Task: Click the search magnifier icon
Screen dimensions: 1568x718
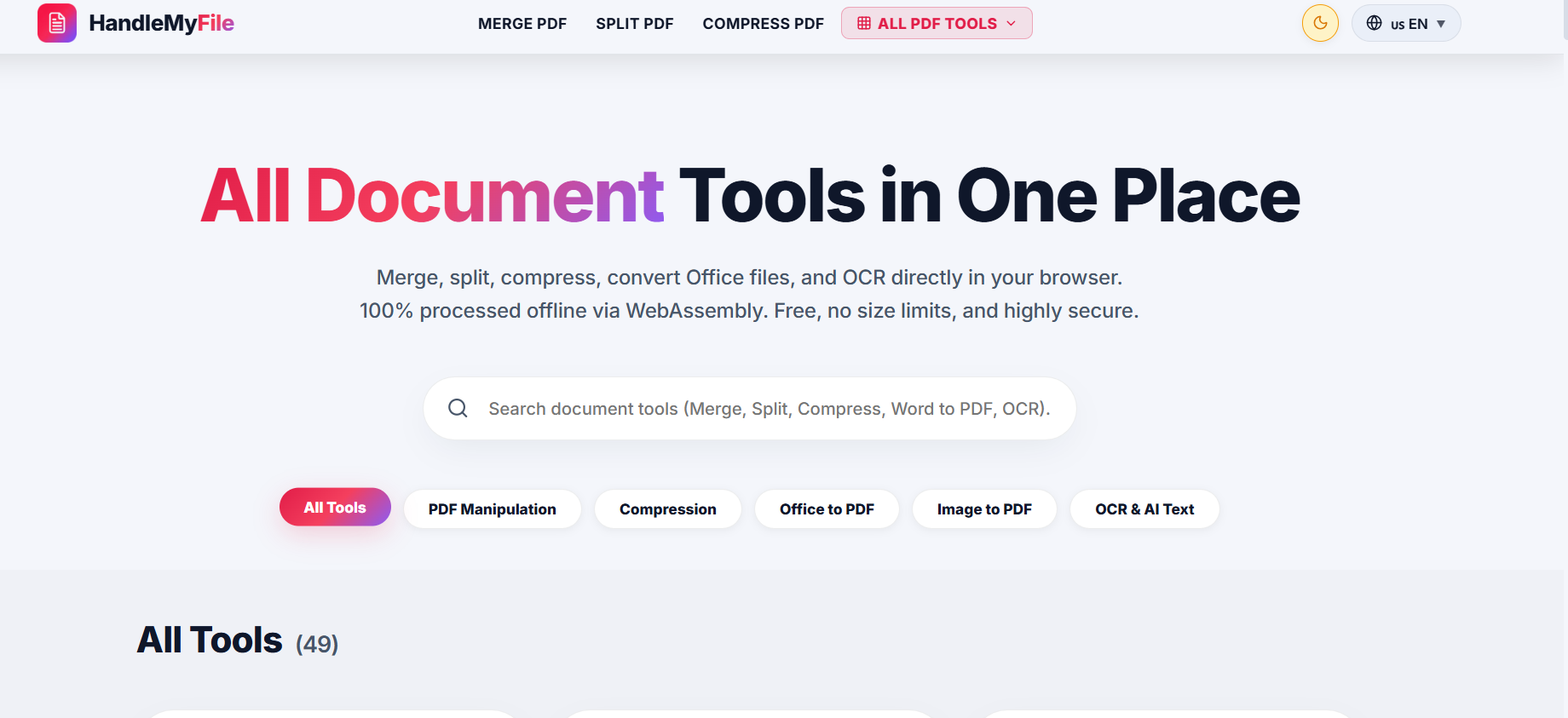Action: [458, 408]
